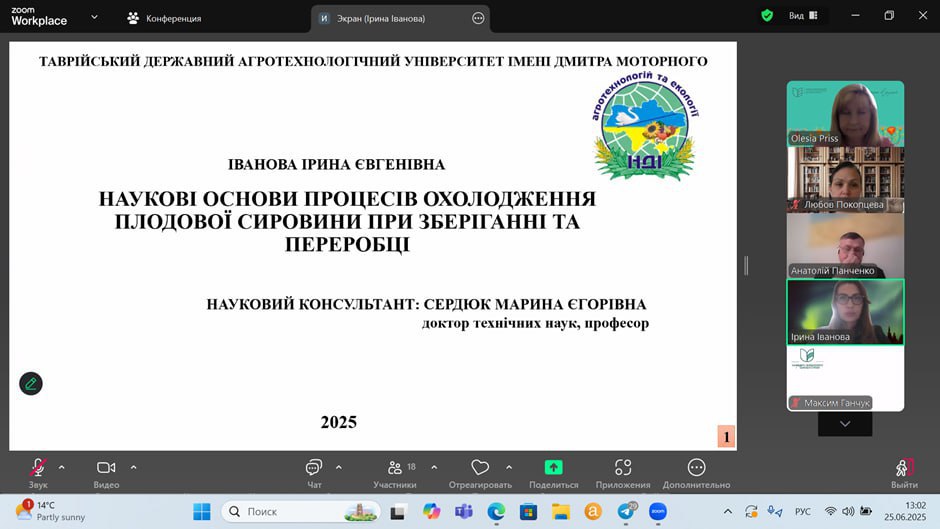This screenshot has width=940, height=529.
Task: Click the Zoom icon on taskbar
Action: coord(658,512)
